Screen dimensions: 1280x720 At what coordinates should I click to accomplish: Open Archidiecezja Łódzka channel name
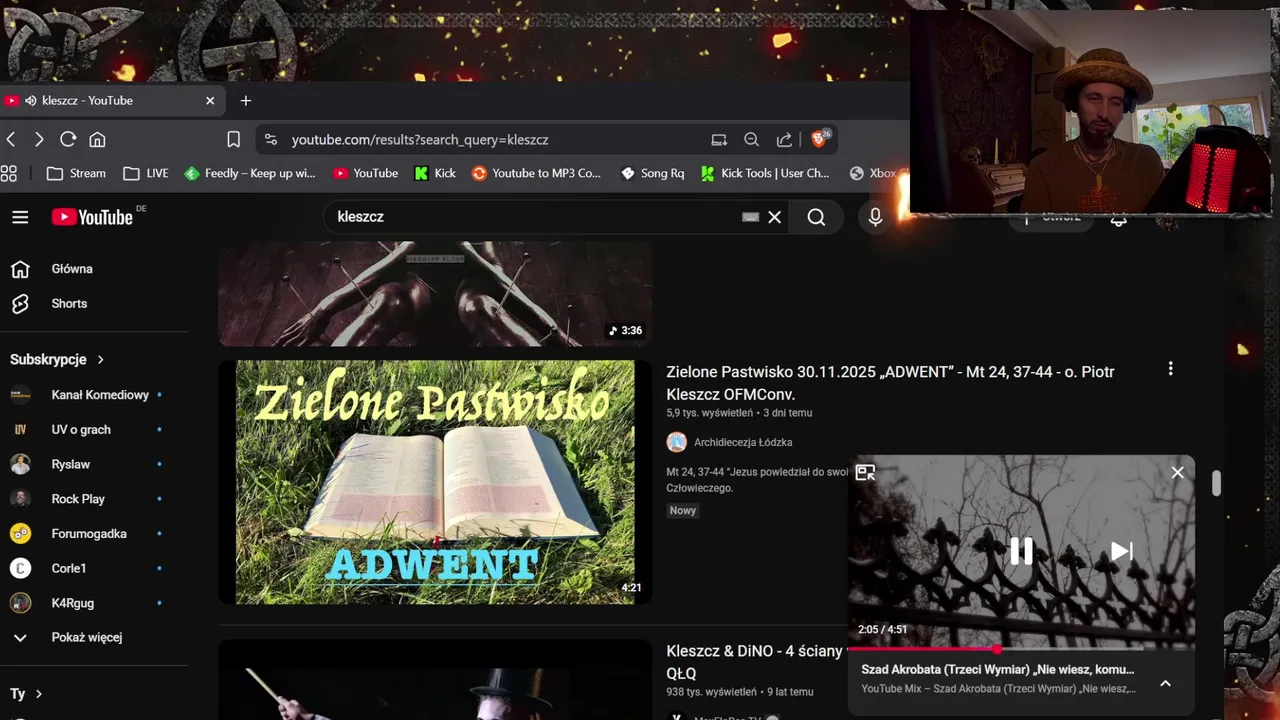click(743, 442)
